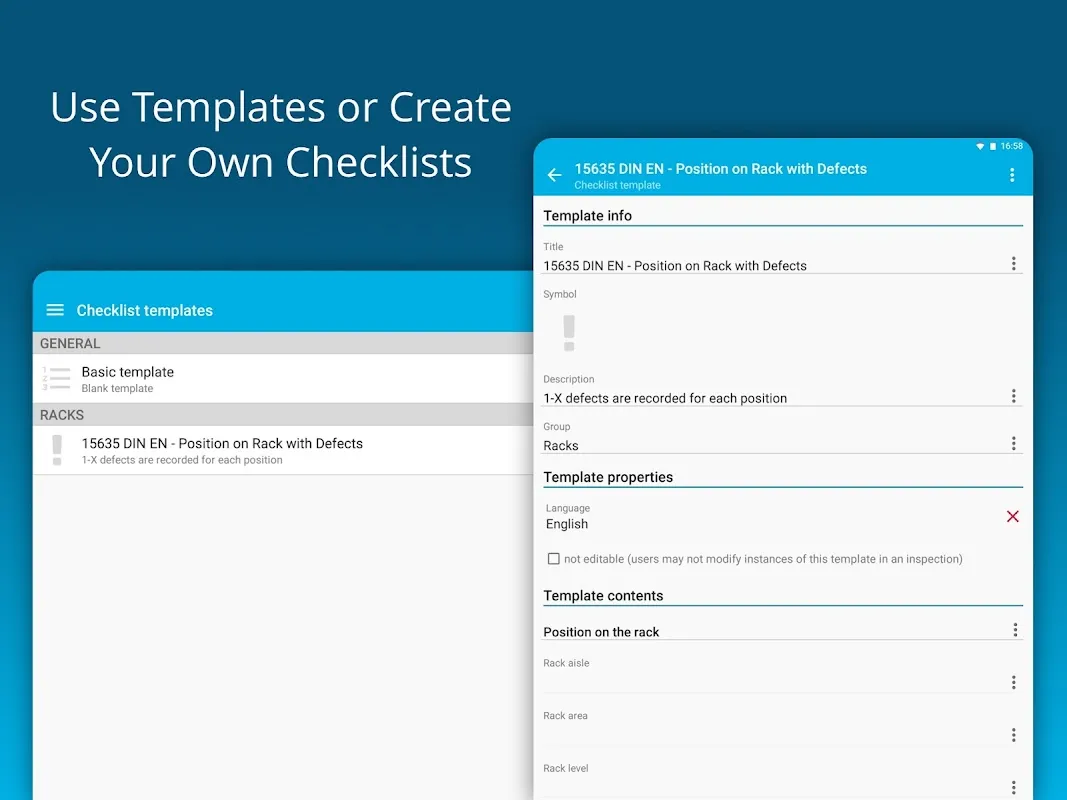Click the Title text field
This screenshot has width=1067, height=800.
[770, 265]
